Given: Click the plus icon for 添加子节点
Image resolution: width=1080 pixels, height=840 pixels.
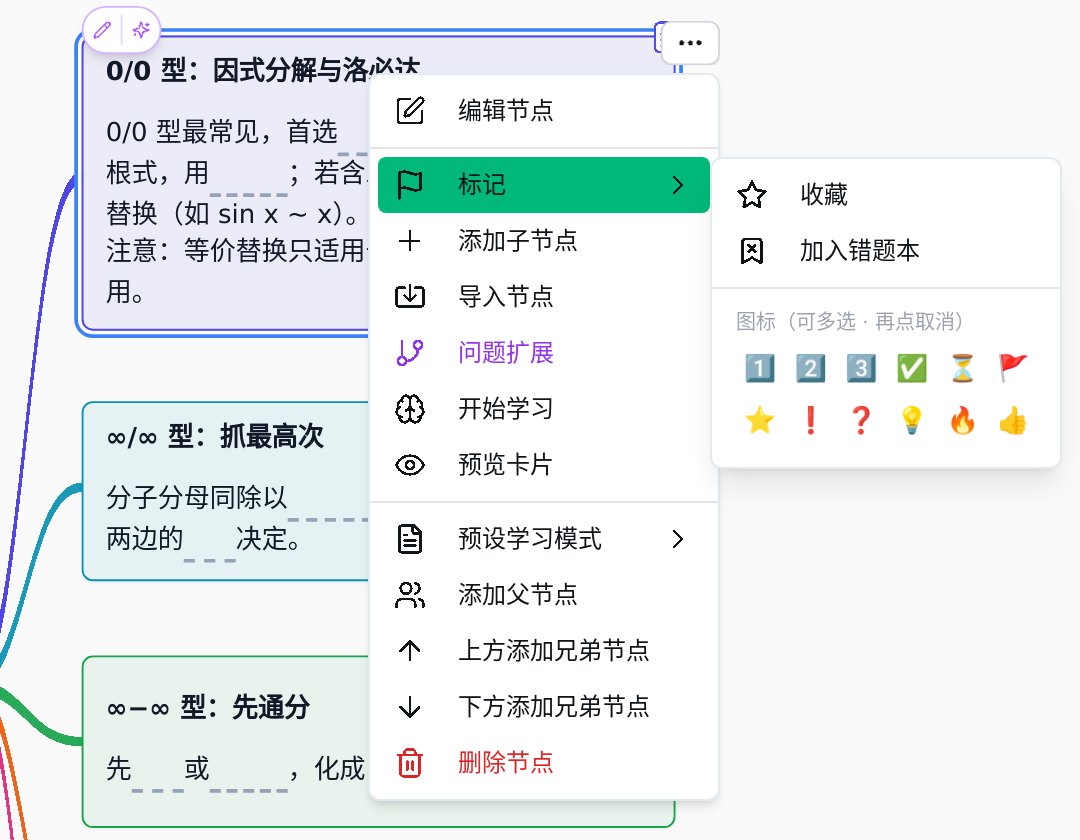Looking at the screenshot, I should tap(410, 241).
